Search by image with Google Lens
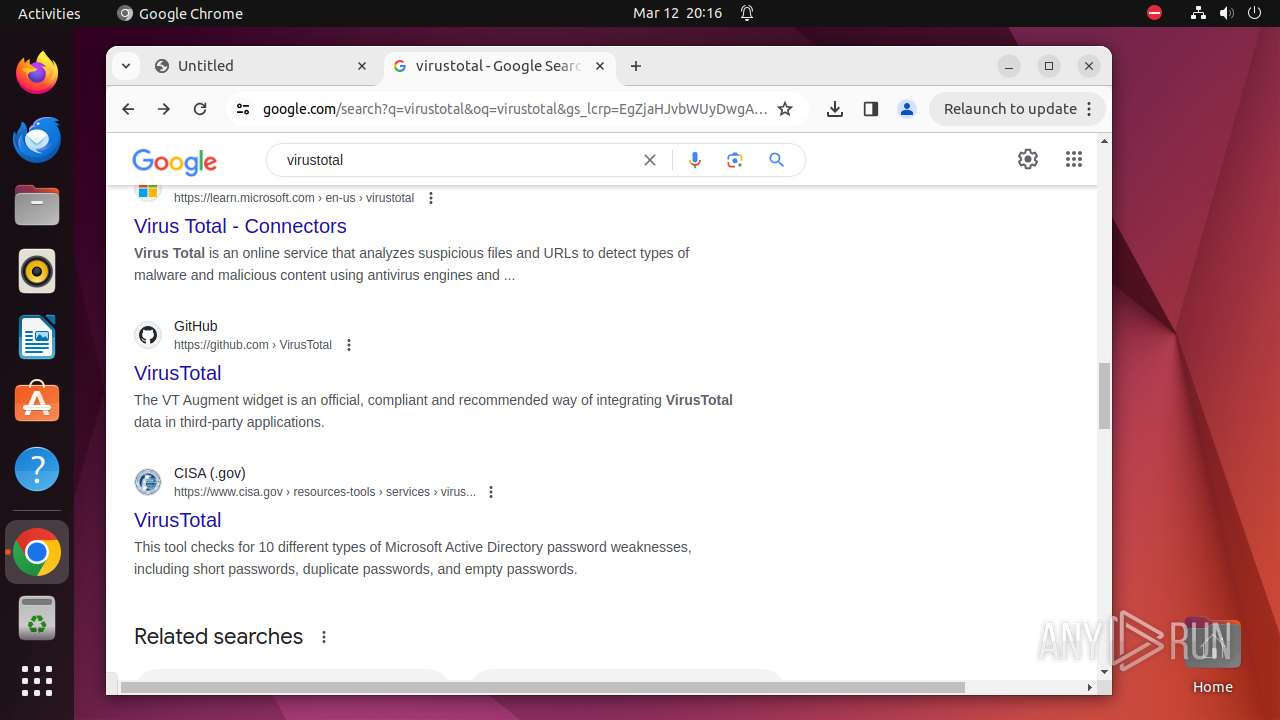 pos(735,160)
